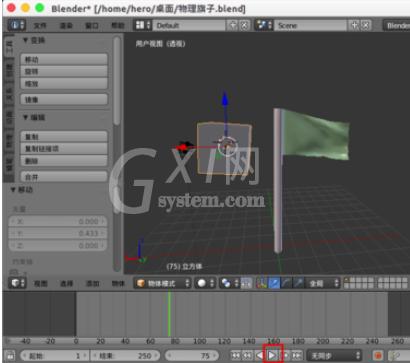Select the second tool shelf tab (创建)

tap(9, 70)
